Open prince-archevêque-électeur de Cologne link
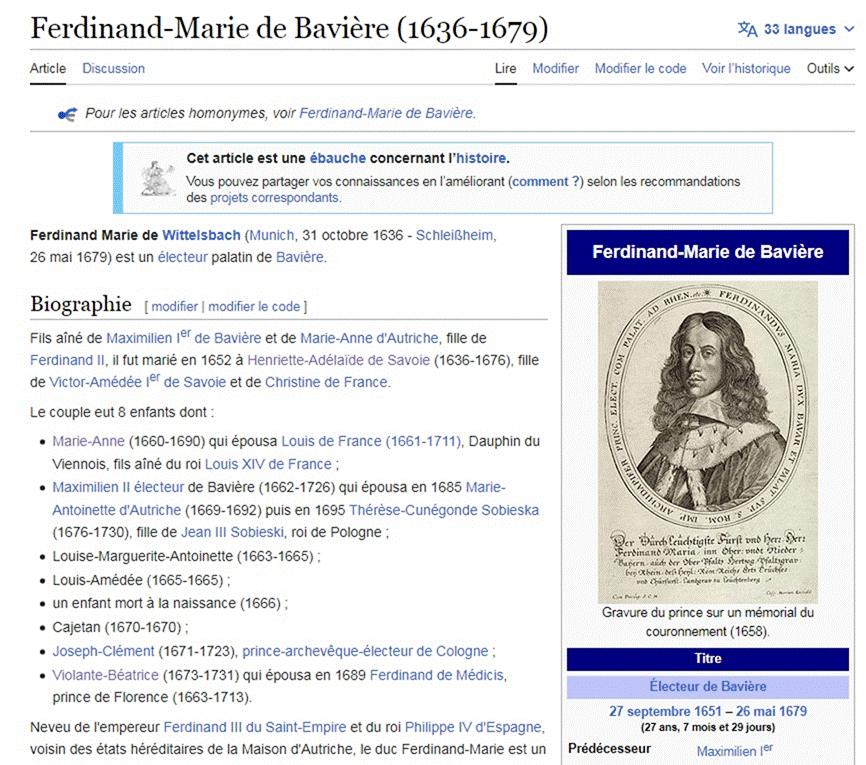The image size is (866, 765). (x=365, y=651)
